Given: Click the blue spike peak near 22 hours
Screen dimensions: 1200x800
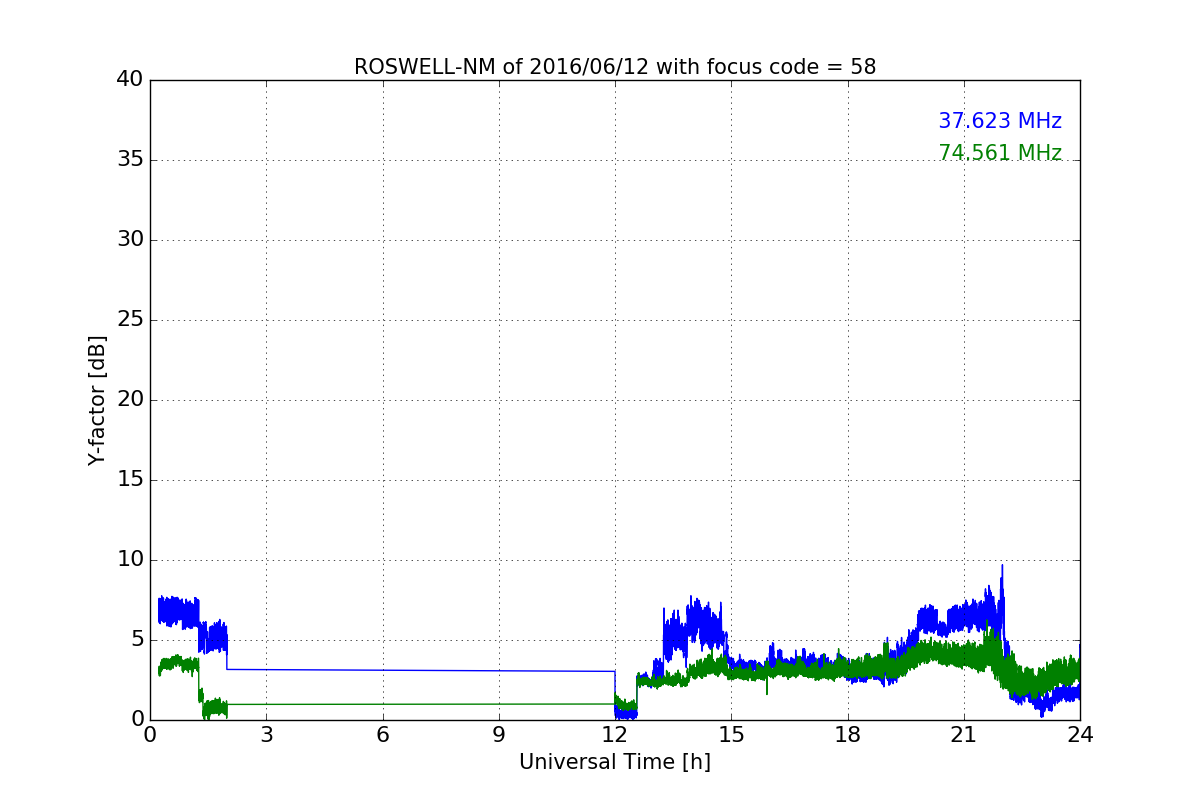Looking at the screenshot, I should click(1002, 567).
